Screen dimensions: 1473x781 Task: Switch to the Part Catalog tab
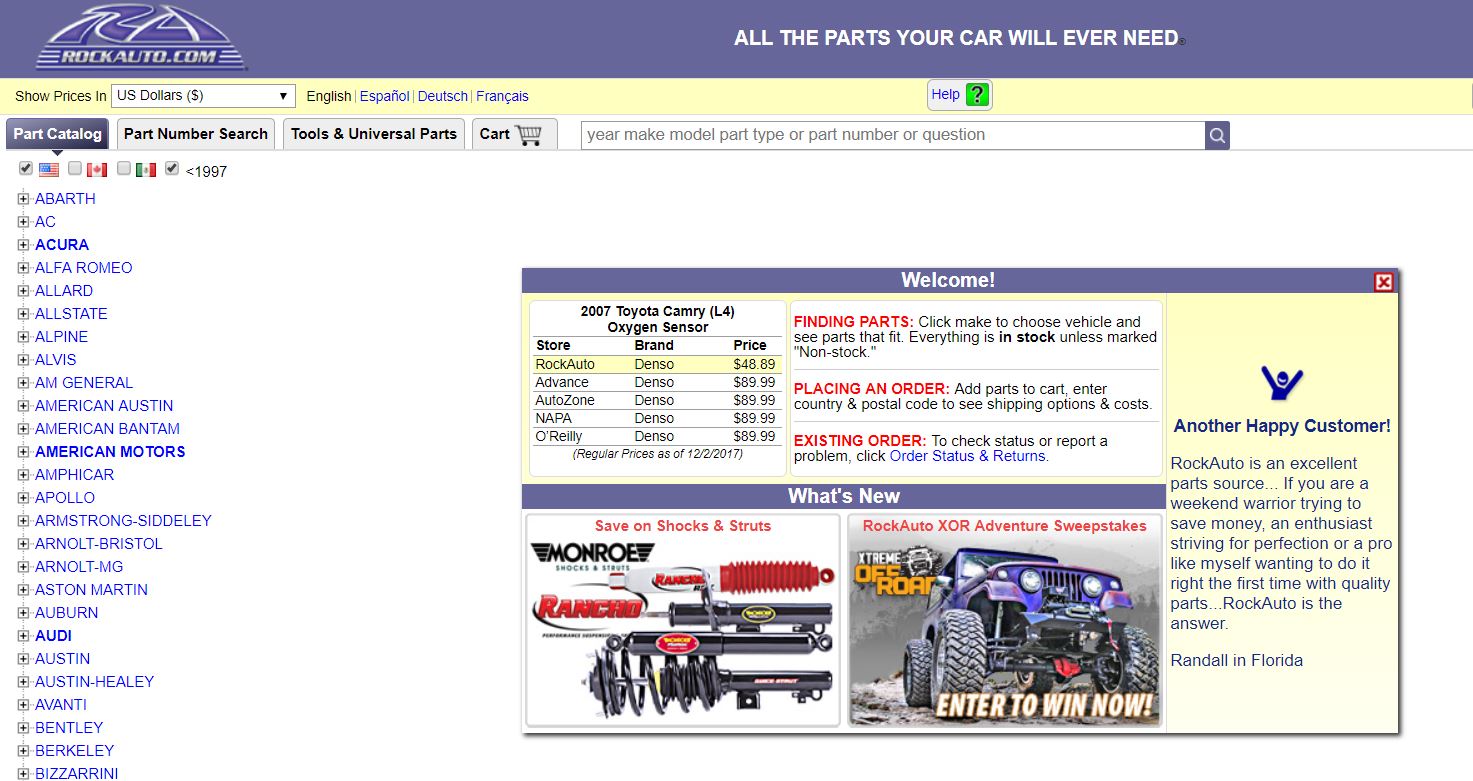pyautogui.click(x=57, y=134)
